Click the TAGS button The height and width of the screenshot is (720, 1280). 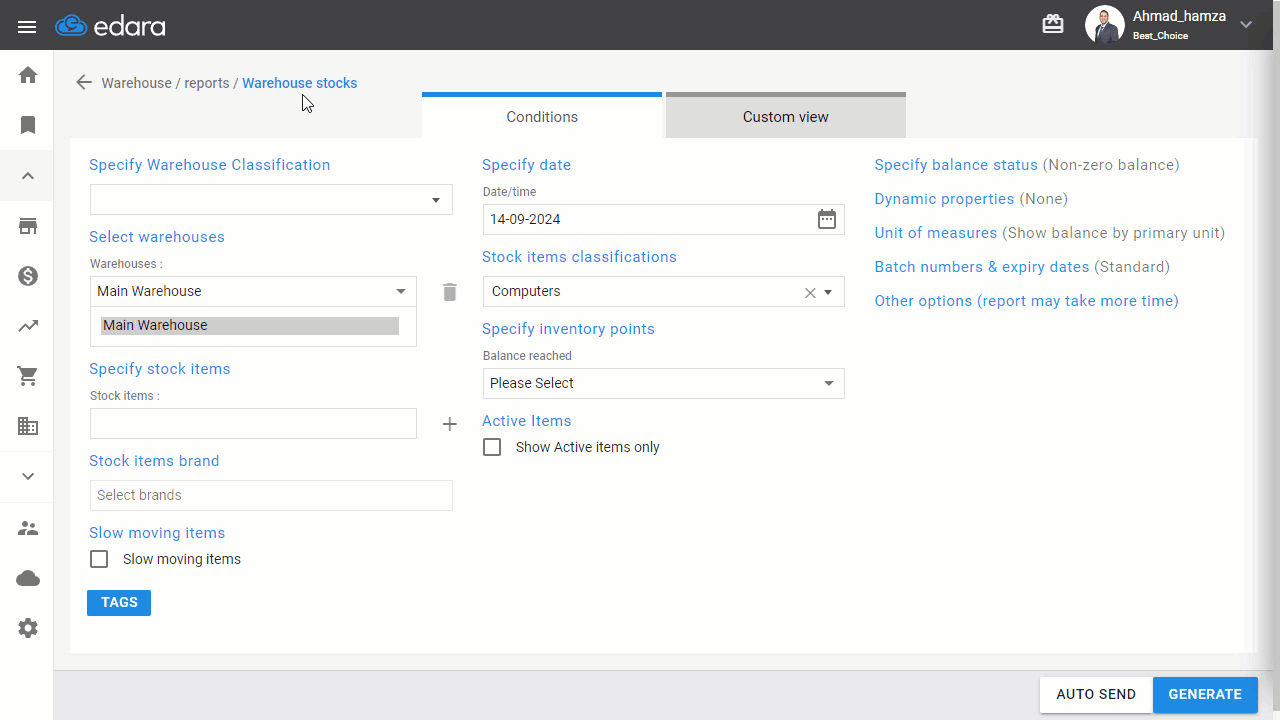pyautogui.click(x=119, y=603)
